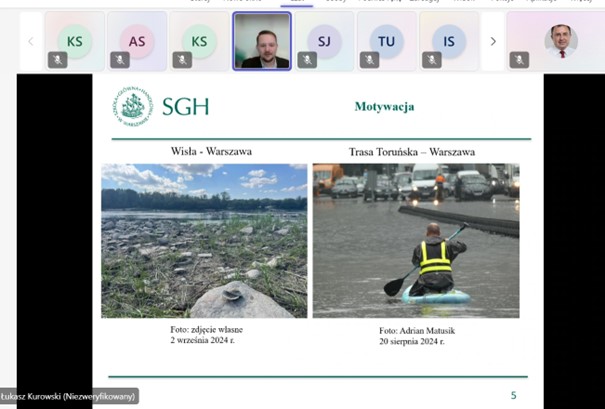Click the muted mic icon on TU tile
The height and width of the screenshot is (409, 605).
(x=369, y=60)
